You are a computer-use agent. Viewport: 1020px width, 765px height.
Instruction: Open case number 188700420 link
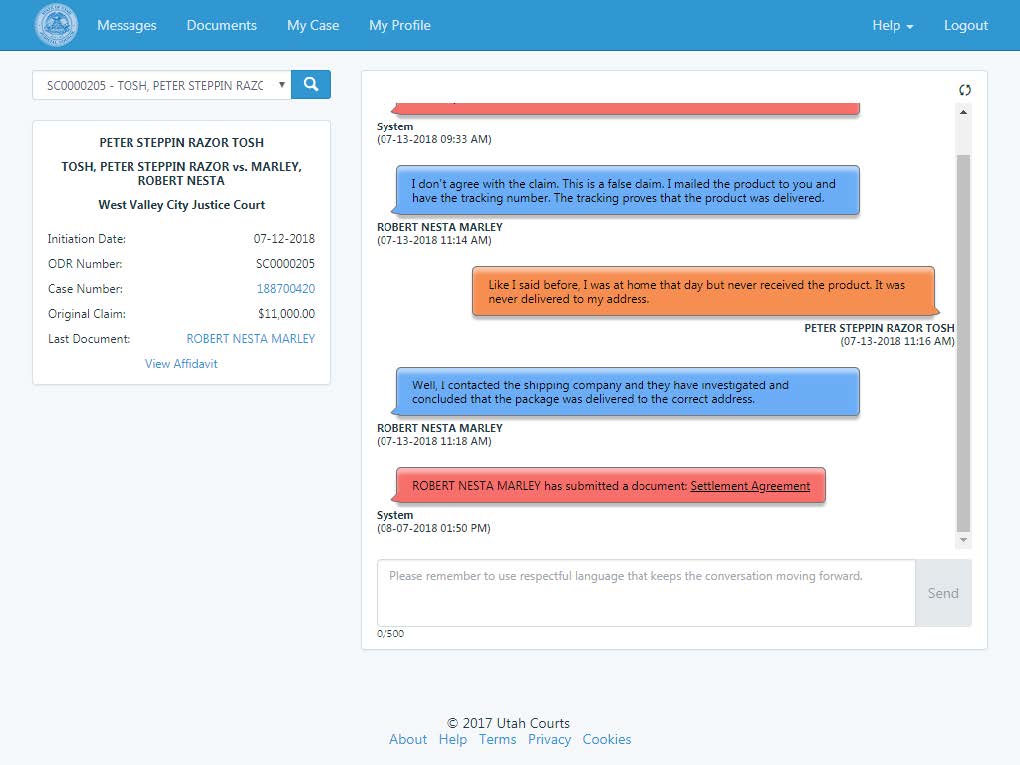pos(285,289)
